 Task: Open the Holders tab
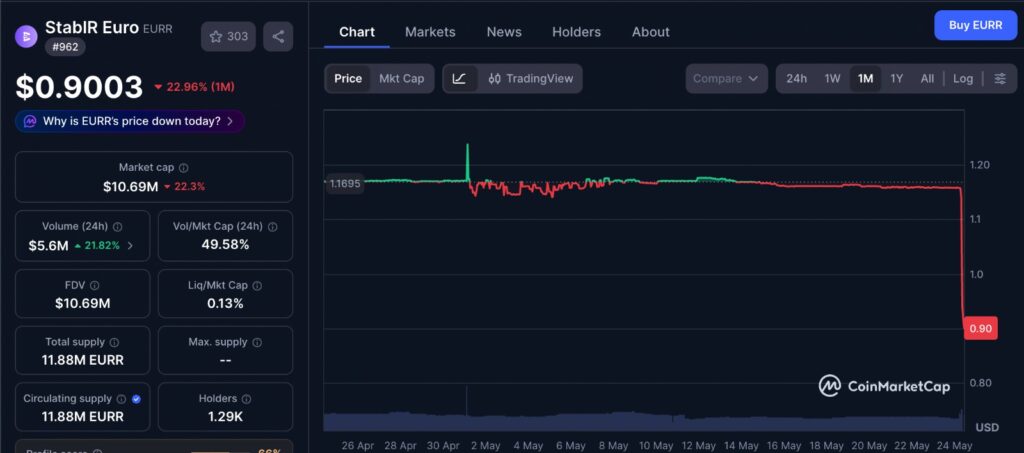[x=577, y=31]
